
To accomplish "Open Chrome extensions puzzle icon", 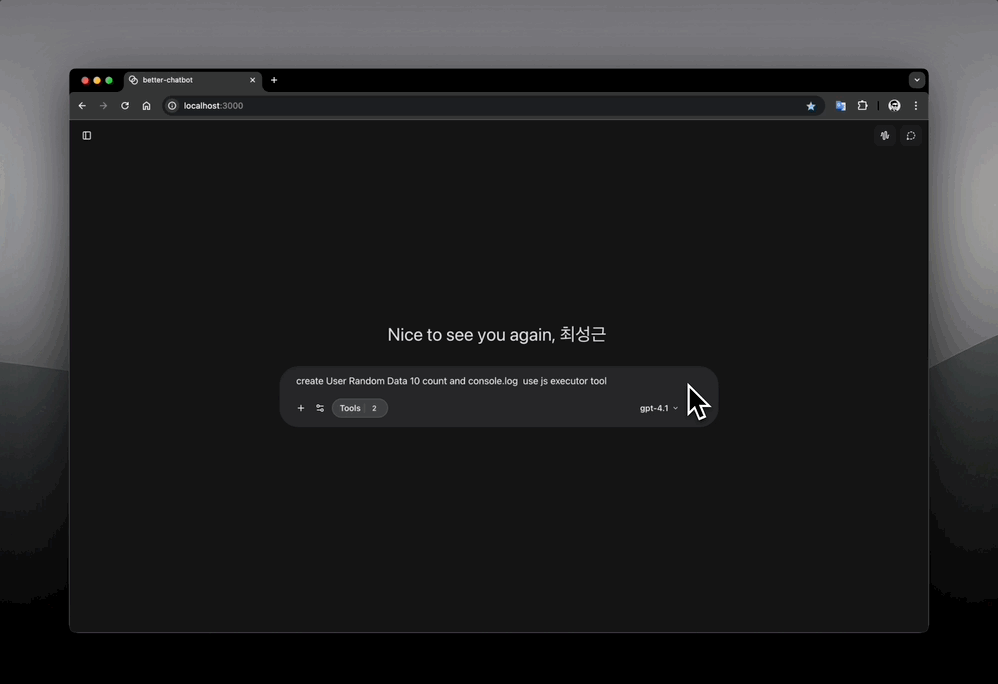I will [862, 105].
